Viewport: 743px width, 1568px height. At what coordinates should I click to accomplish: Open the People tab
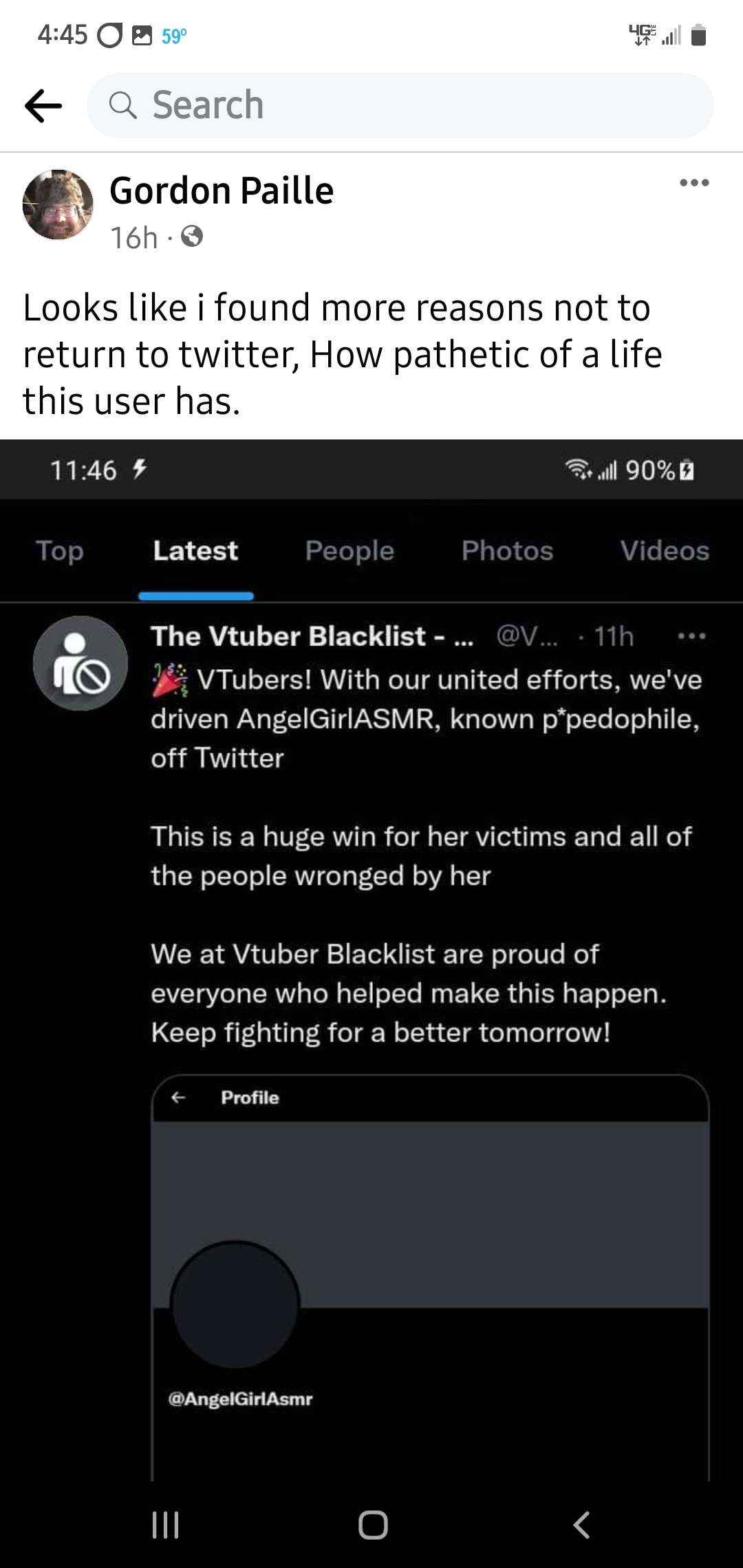tap(349, 551)
